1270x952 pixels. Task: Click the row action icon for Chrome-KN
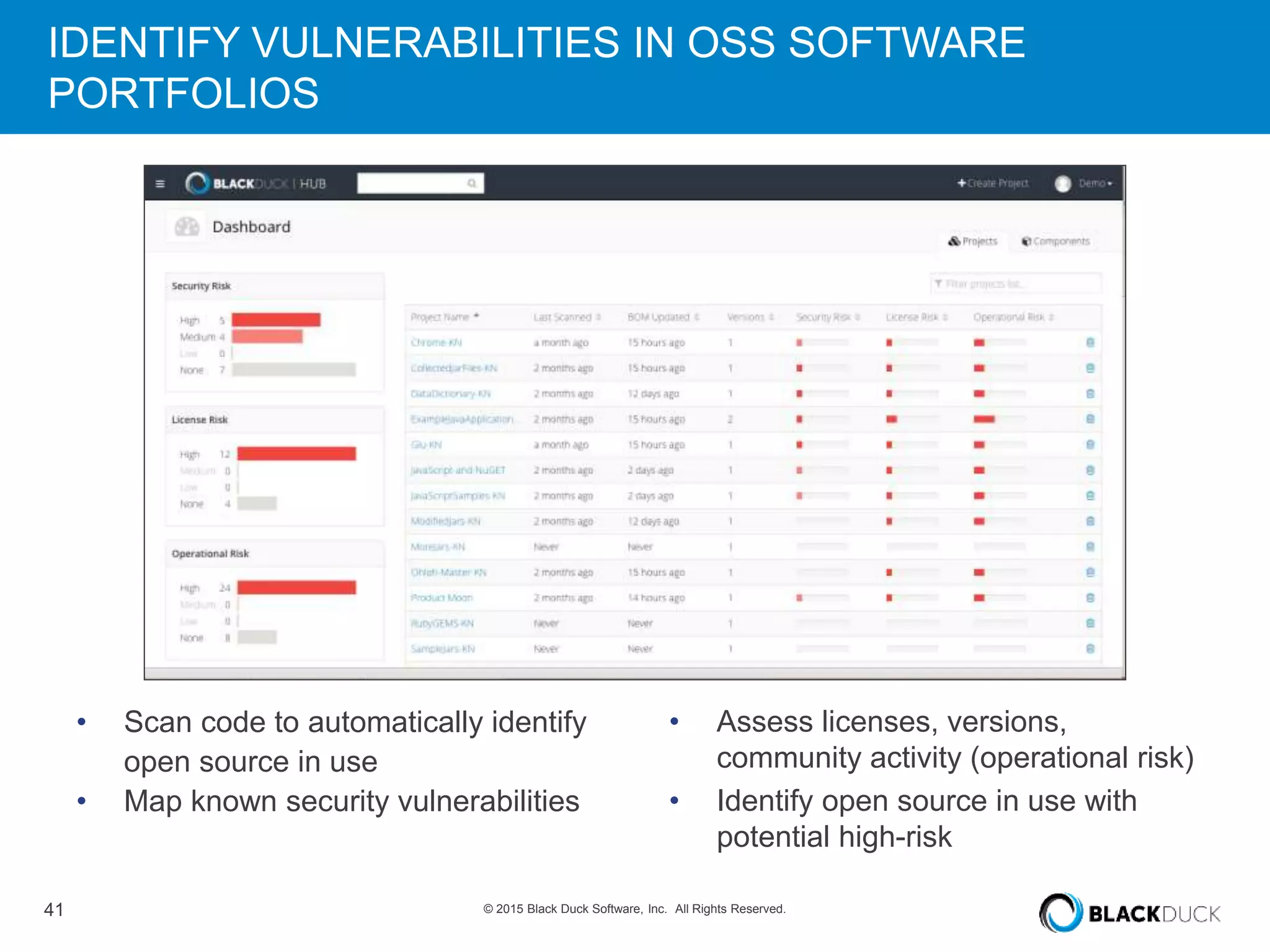tap(1090, 342)
